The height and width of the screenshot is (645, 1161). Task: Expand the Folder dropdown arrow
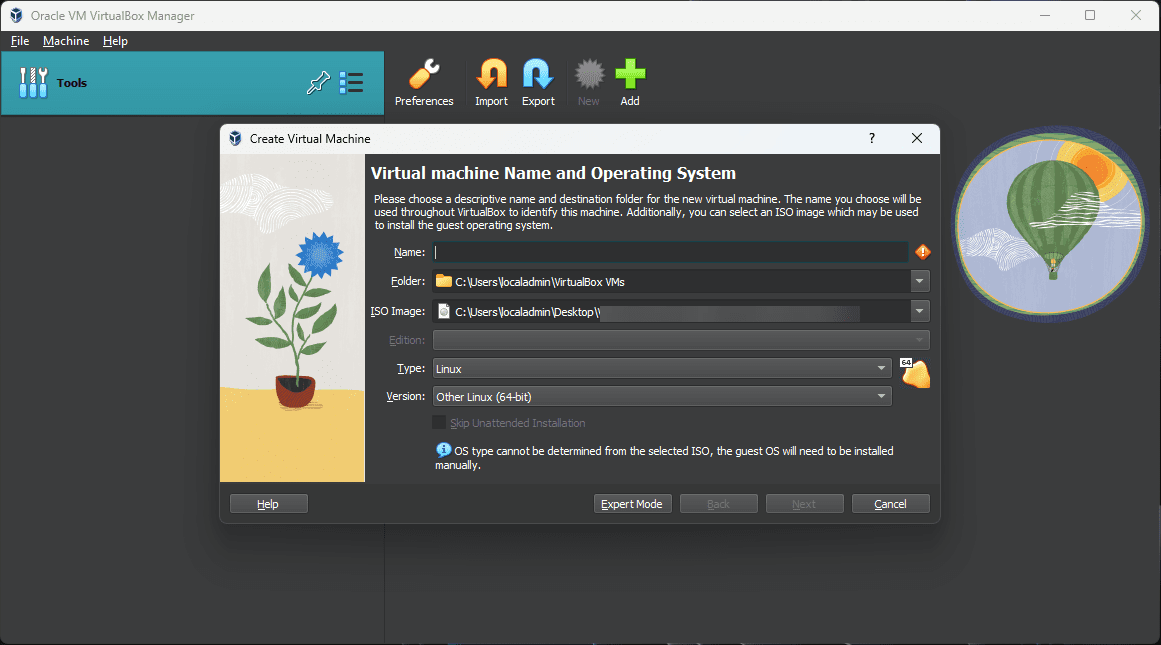tap(920, 281)
